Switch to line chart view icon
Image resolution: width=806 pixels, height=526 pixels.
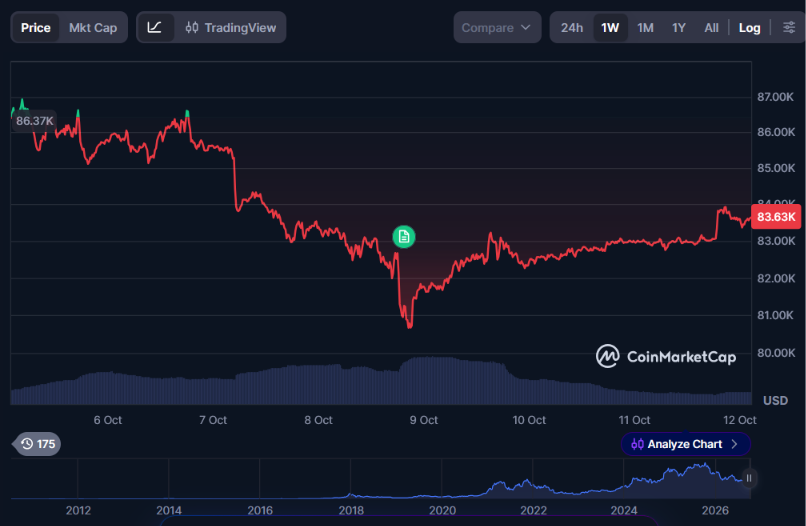coord(155,28)
